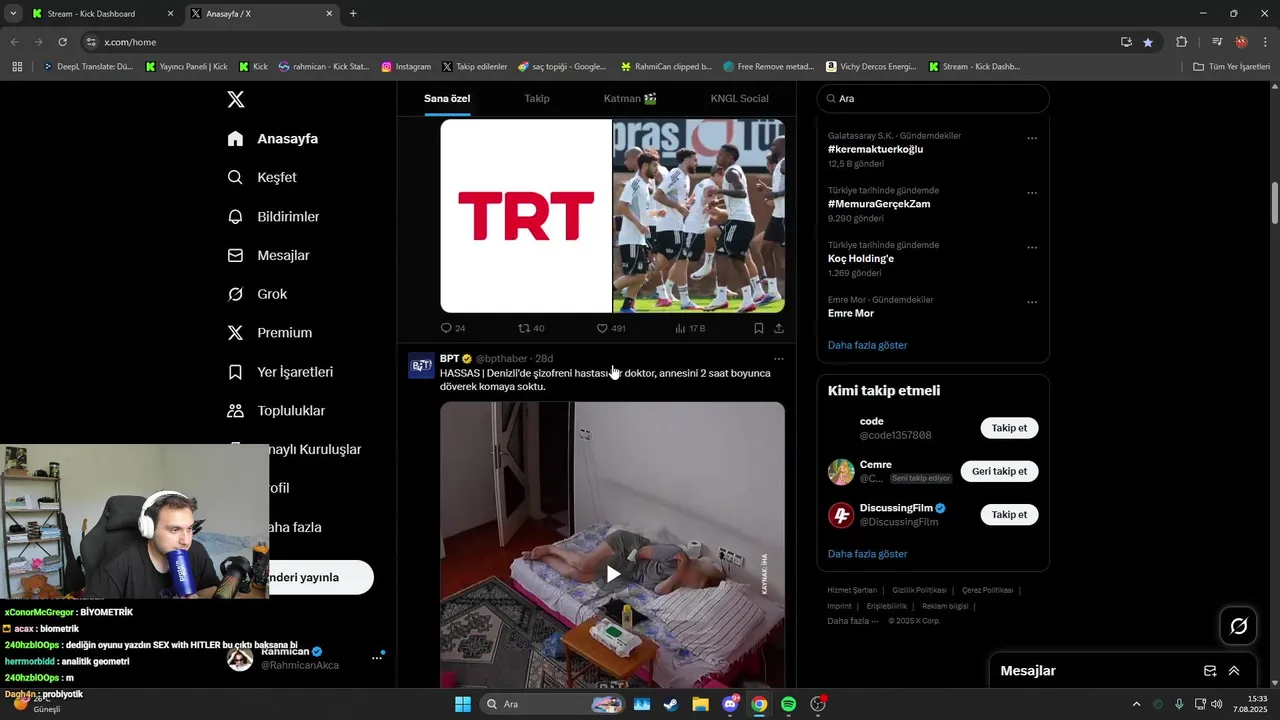
Task: Open Chrome extensions puzzle icon
Action: pyautogui.click(x=1182, y=42)
